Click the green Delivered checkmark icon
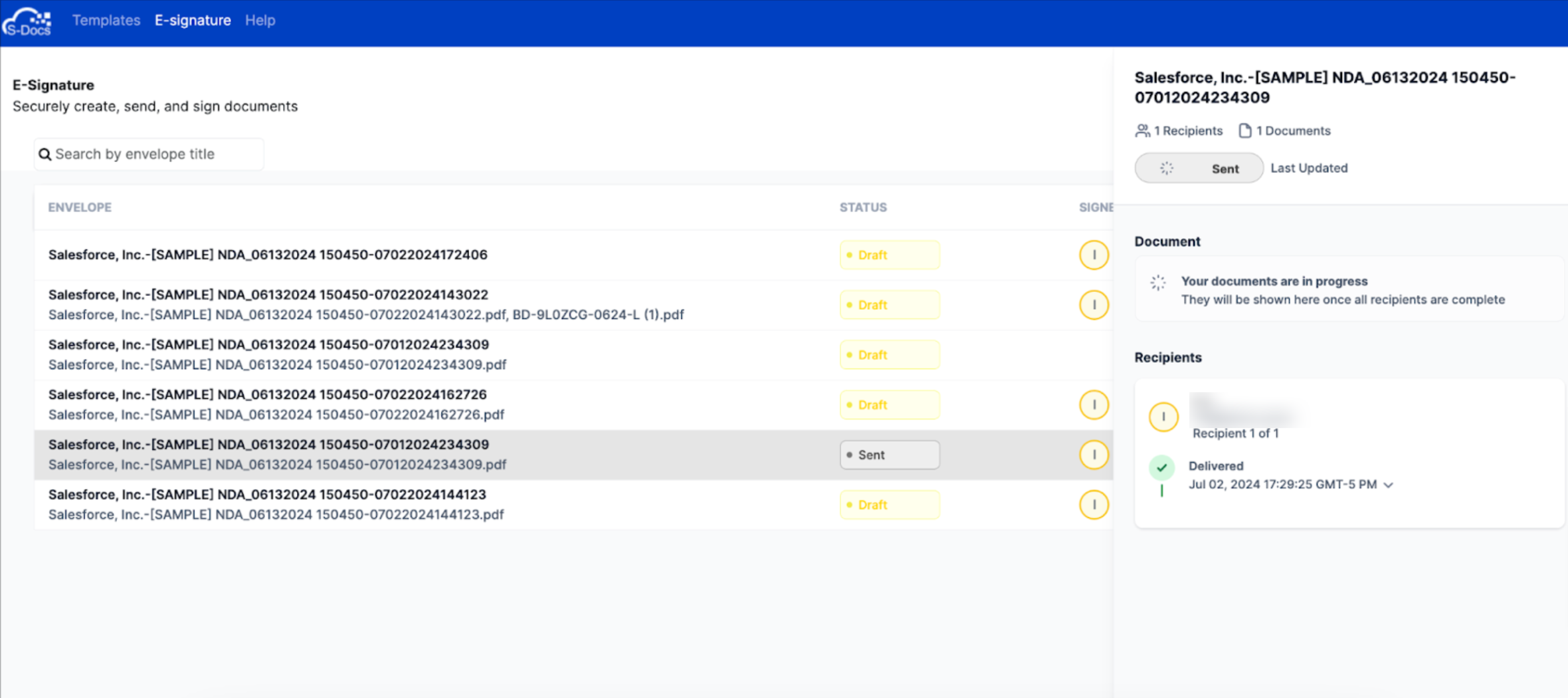Screen dimensions: 1568x698 1161,467
